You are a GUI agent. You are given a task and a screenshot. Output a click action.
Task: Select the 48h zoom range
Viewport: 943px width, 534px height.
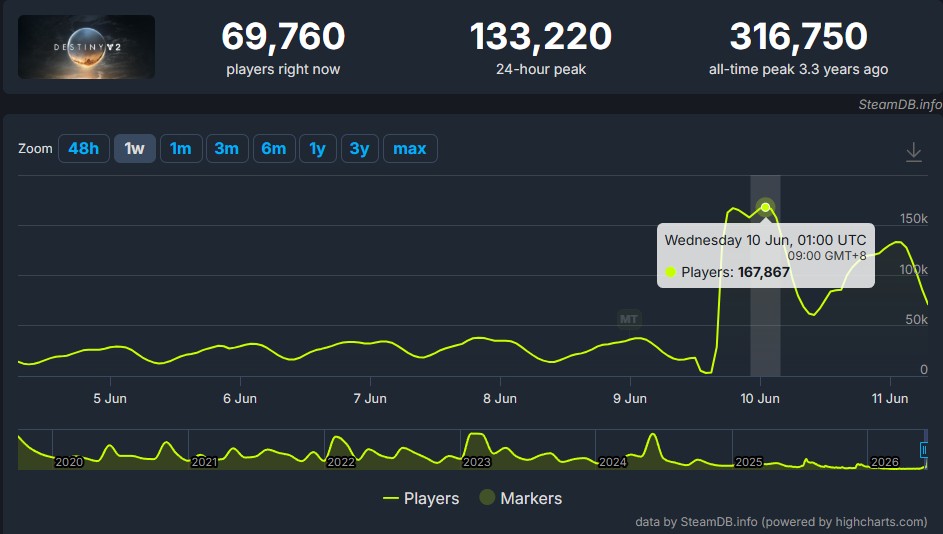pyautogui.click(x=84, y=149)
